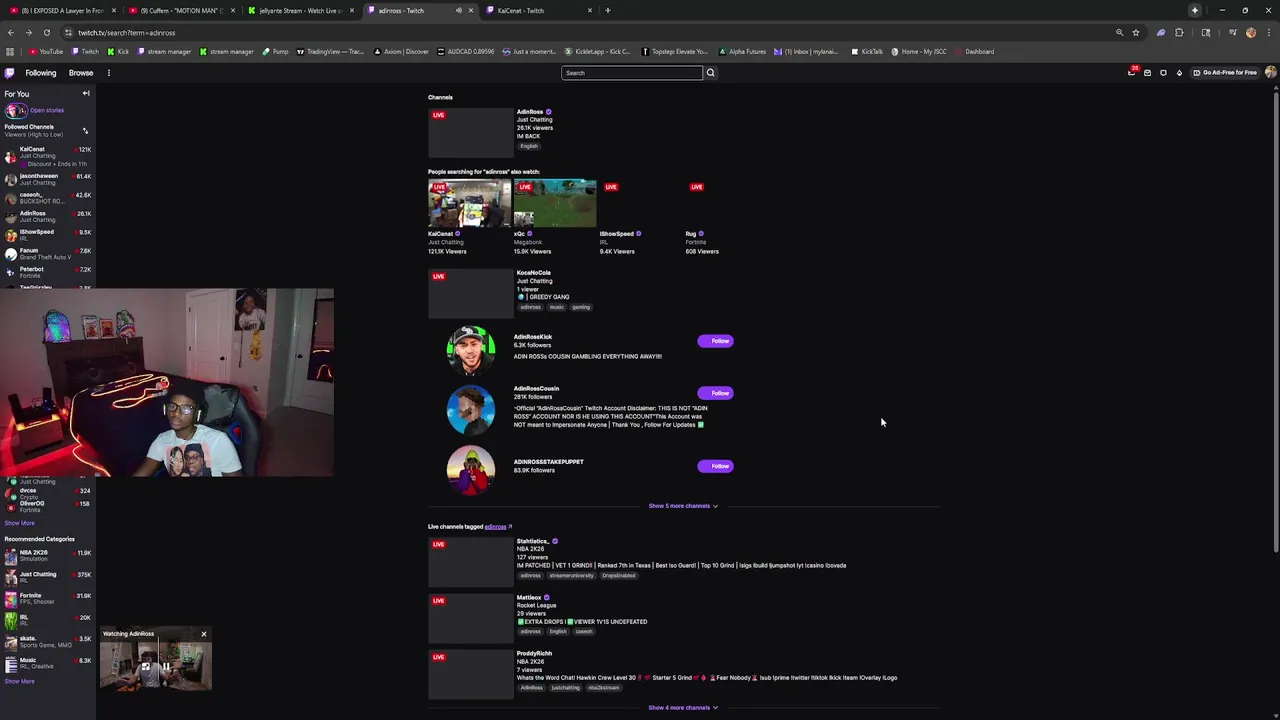Open the xQc Megabonk stream thumbnail

point(555,204)
